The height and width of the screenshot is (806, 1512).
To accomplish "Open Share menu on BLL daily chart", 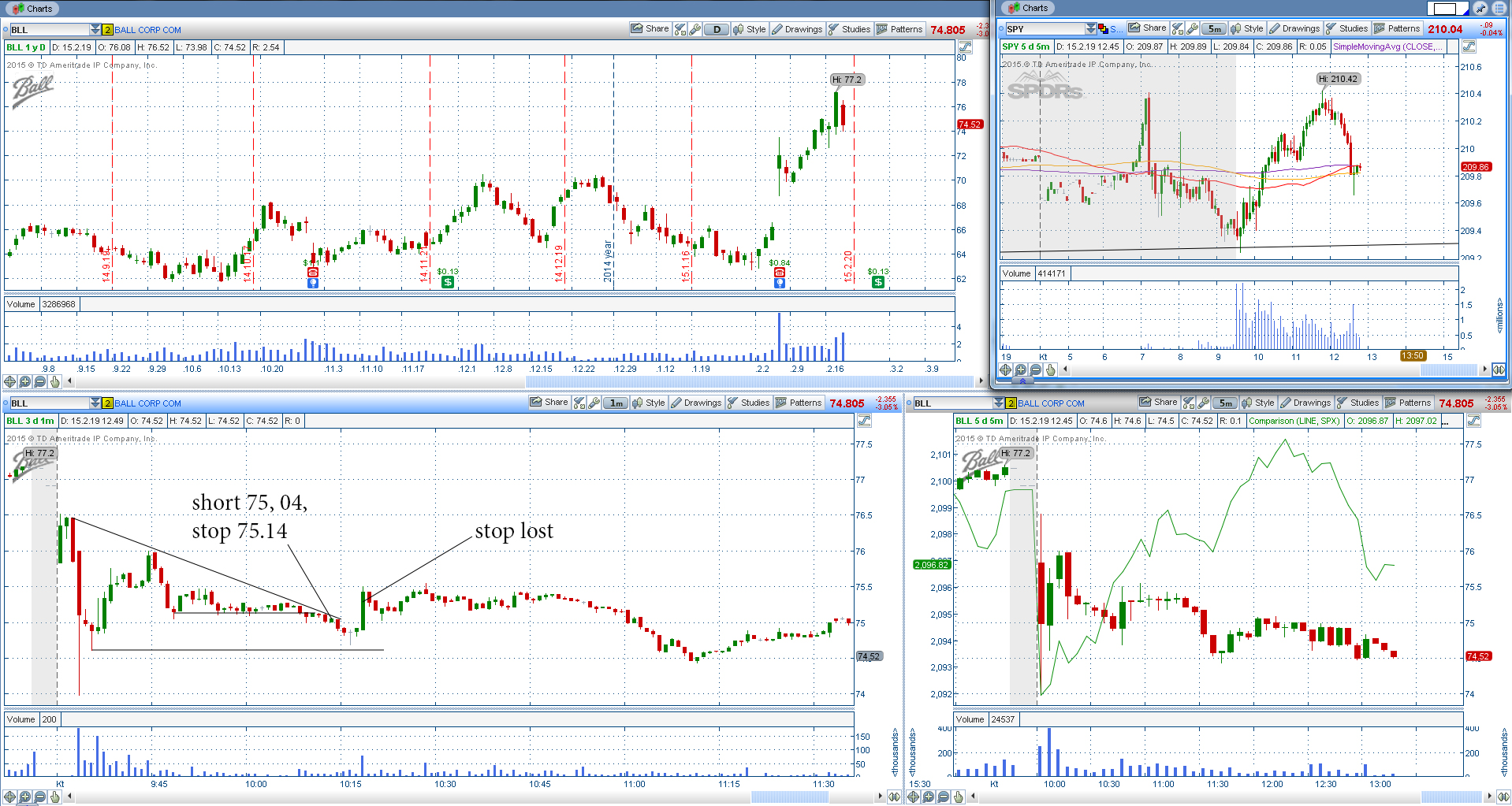I will tap(650, 29).
